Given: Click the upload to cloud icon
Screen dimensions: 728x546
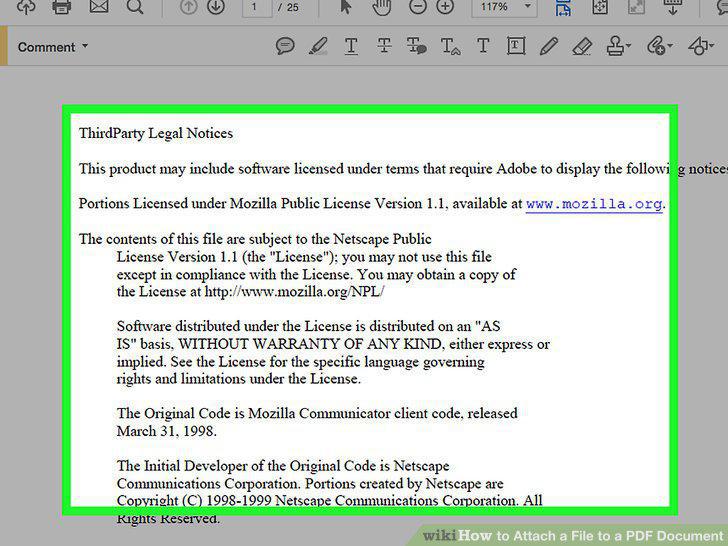Looking at the screenshot, I should point(26,6).
